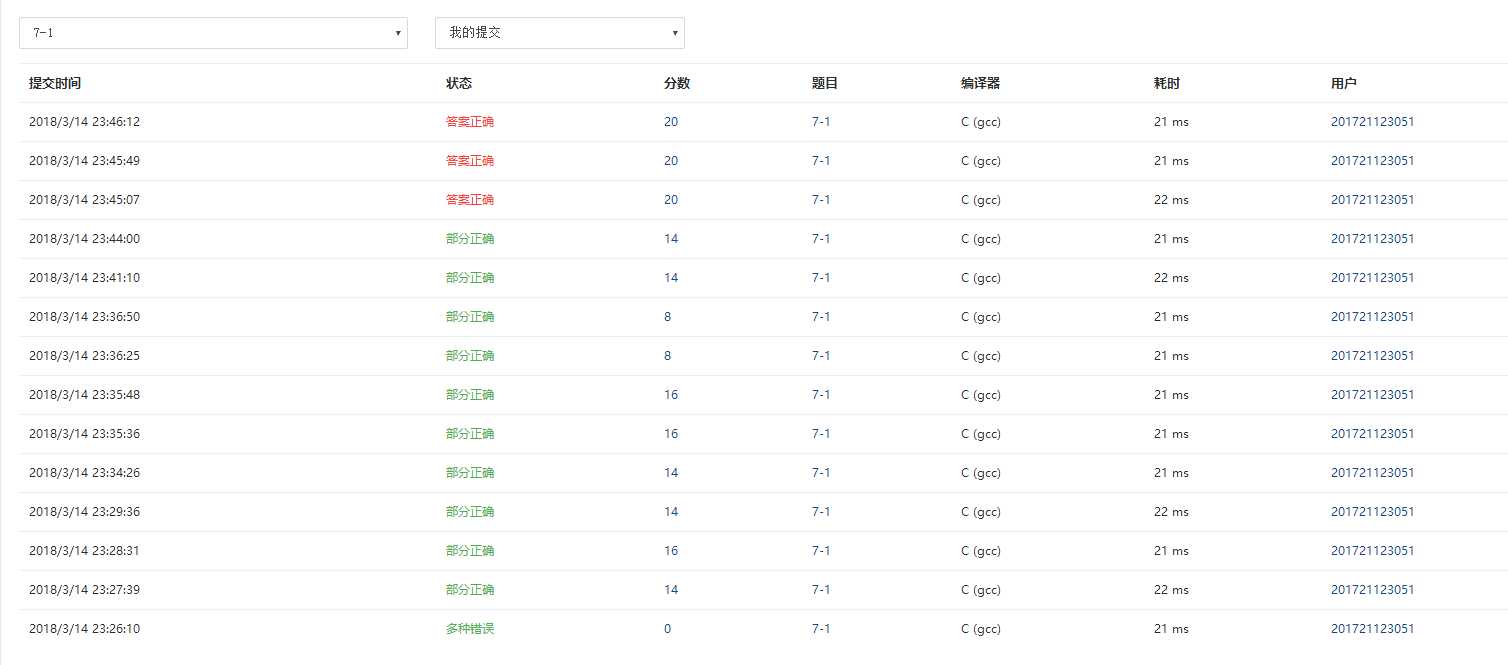Click score 16 in the 23:28:31 row
1508x665 pixels.
pyautogui.click(x=671, y=551)
